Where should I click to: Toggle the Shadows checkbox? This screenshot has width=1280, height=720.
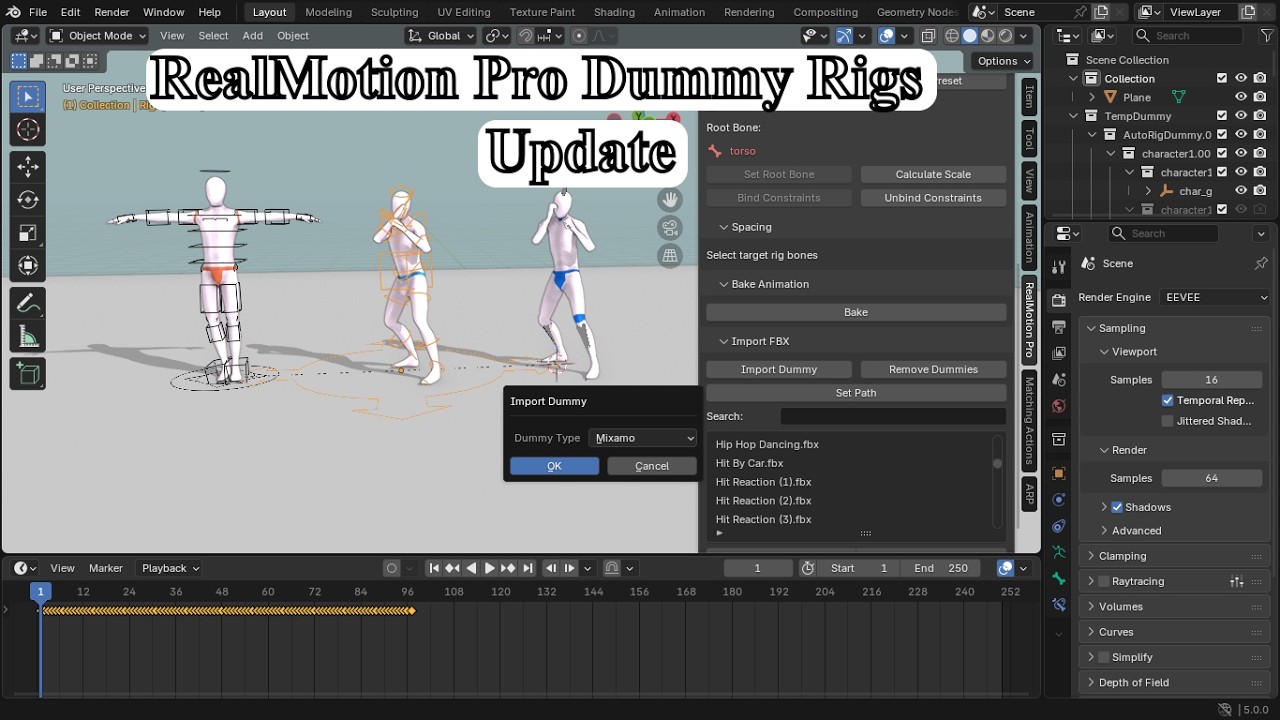[x=1117, y=507]
